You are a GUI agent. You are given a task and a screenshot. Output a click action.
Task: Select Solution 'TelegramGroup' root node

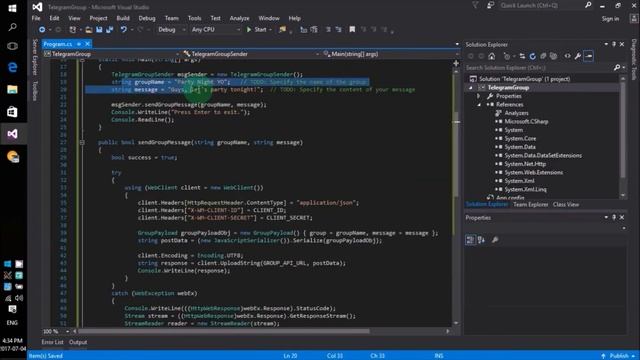point(524,79)
